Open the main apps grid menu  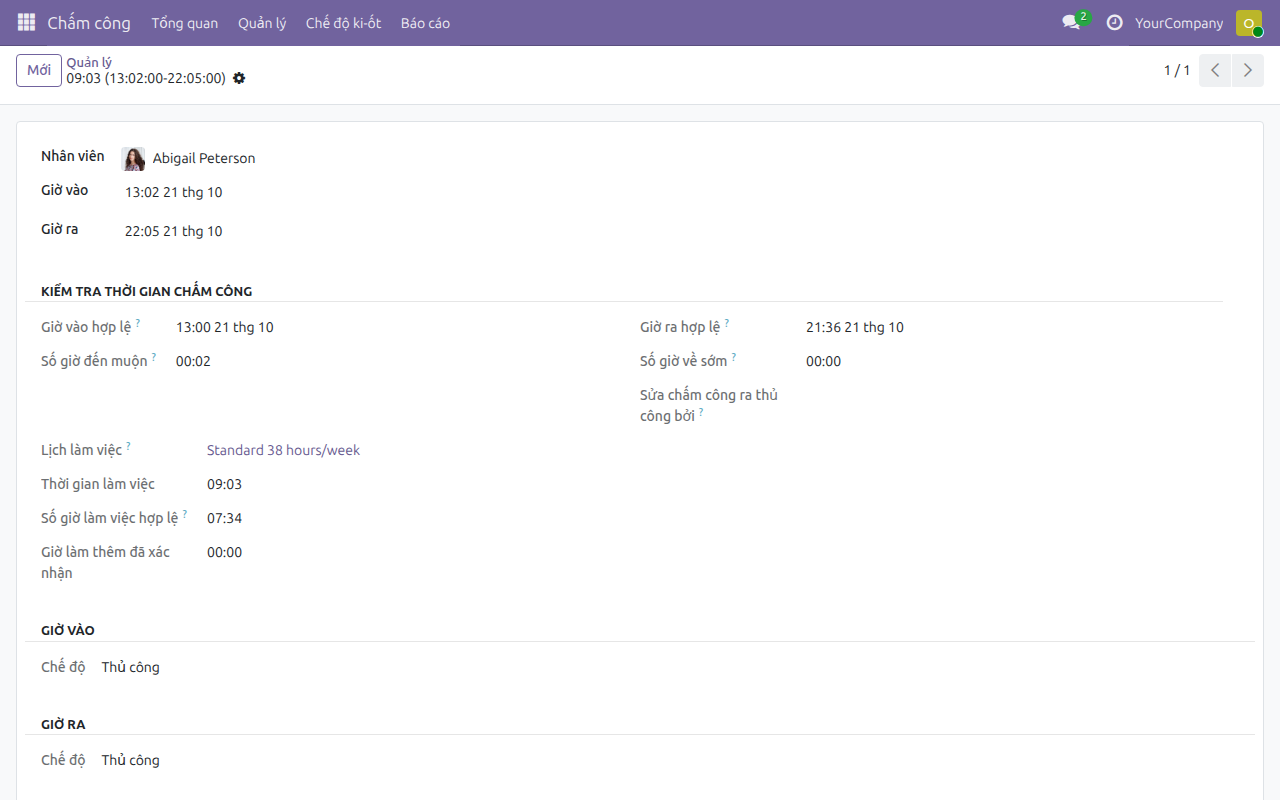point(26,22)
